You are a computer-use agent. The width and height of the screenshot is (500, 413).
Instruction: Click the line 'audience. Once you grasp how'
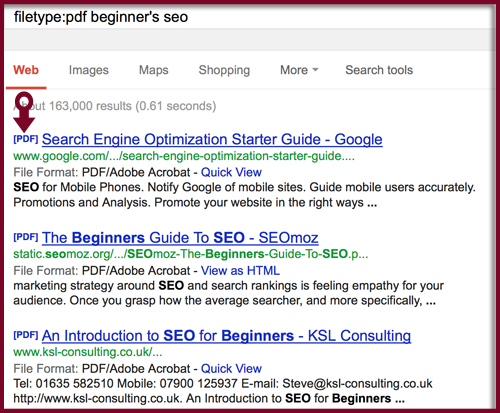tap(224, 301)
